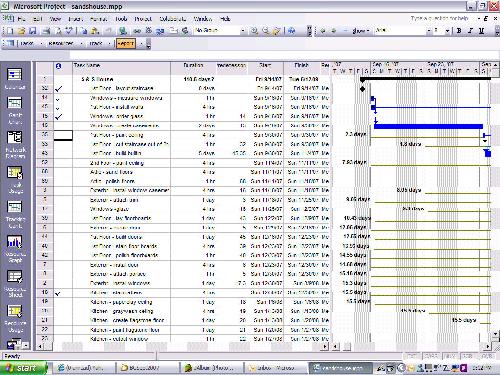
Task: Open the Edit menu
Action: 38,19
